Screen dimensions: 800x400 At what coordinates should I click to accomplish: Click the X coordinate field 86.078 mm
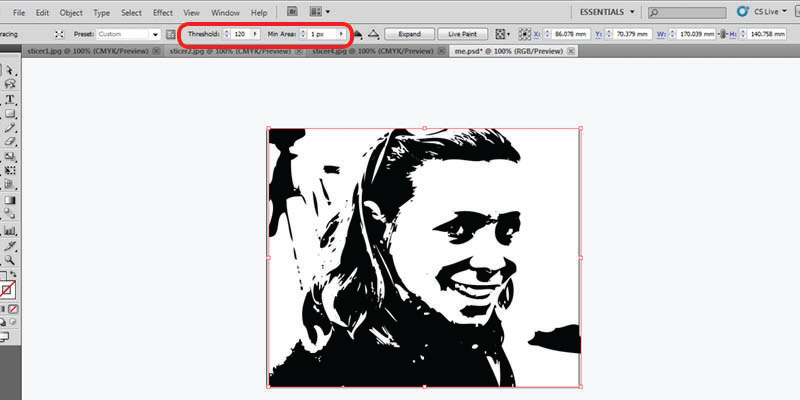point(570,34)
